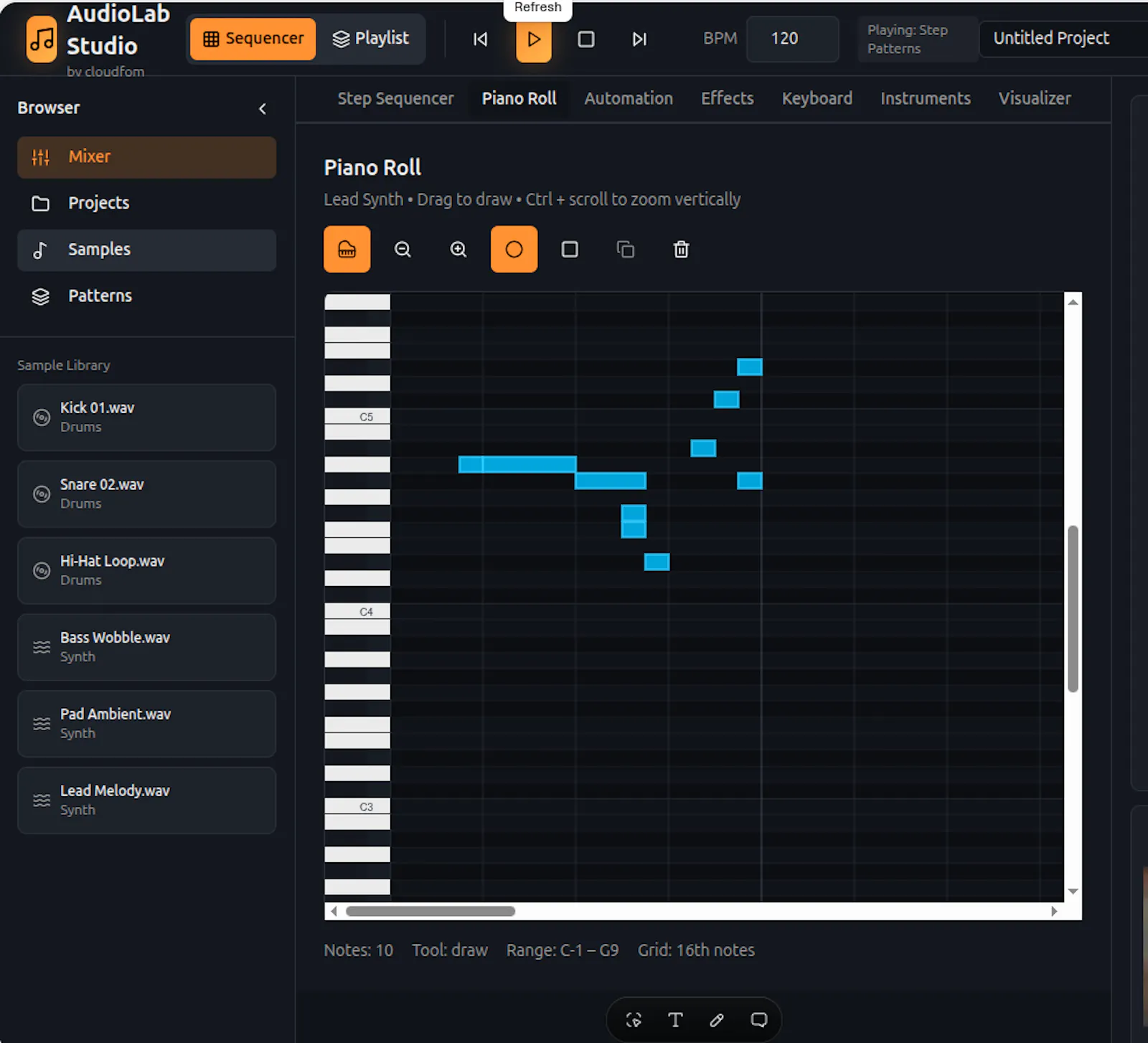Select Samples in the Browser
Viewport: 1148px width, 1043px height.
point(146,250)
